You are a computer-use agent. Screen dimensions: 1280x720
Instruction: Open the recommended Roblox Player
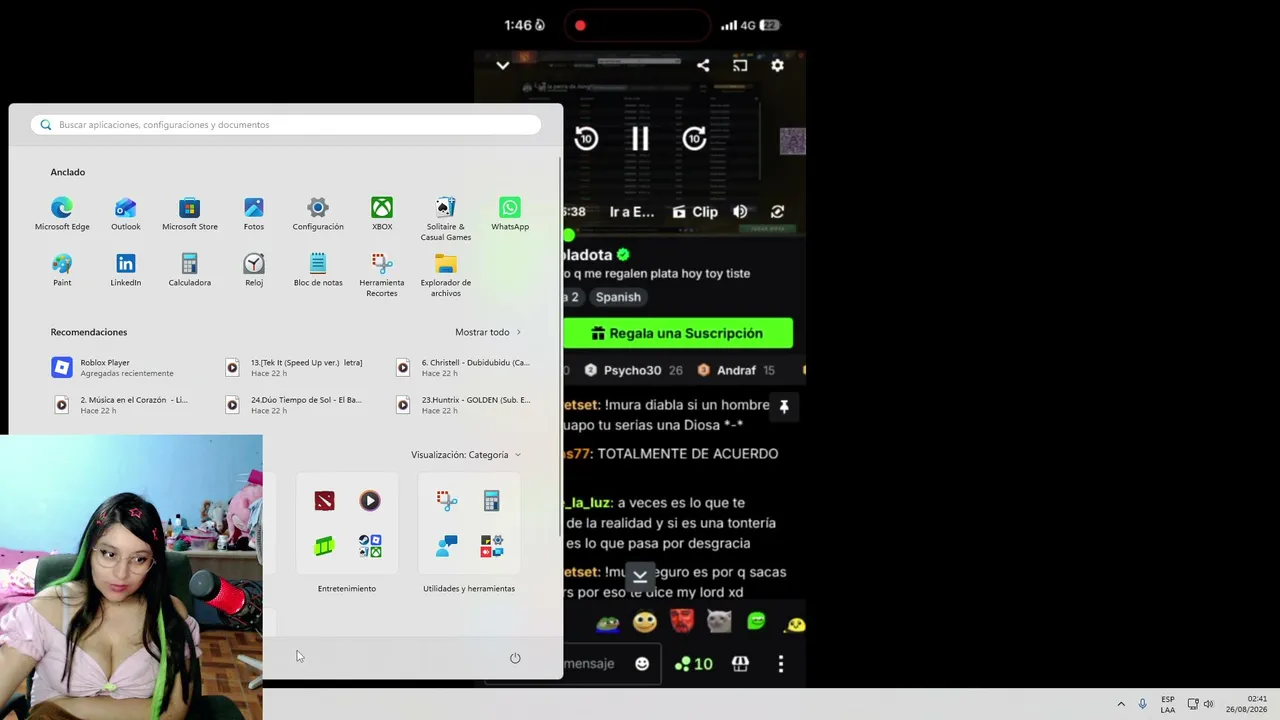125,367
